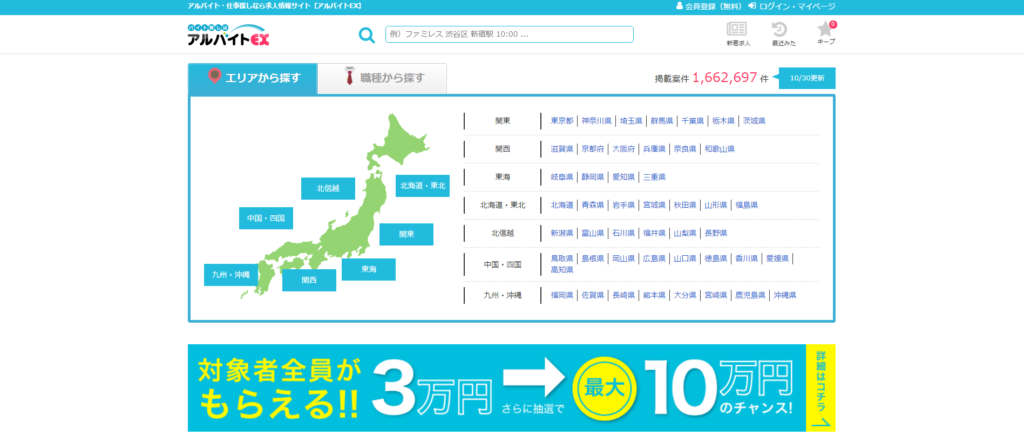Image resolution: width=1024 pixels, height=443 pixels.
Task: Open the 山梨県 prefecture link
Action: tap(685, 233)
